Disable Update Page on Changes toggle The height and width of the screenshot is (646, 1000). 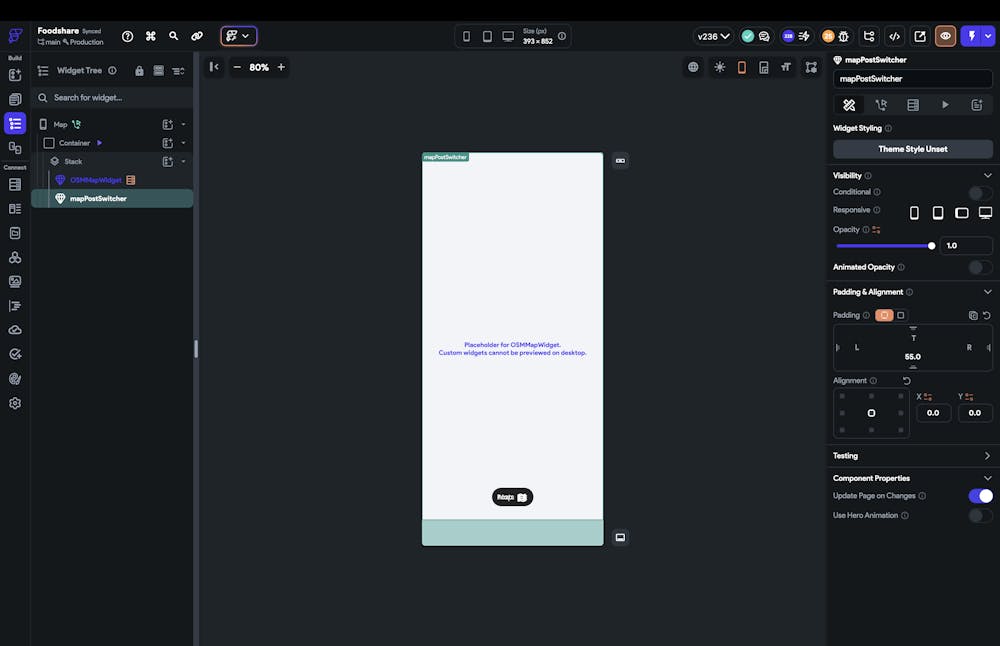pyautogui.click(x=980, y=496)
